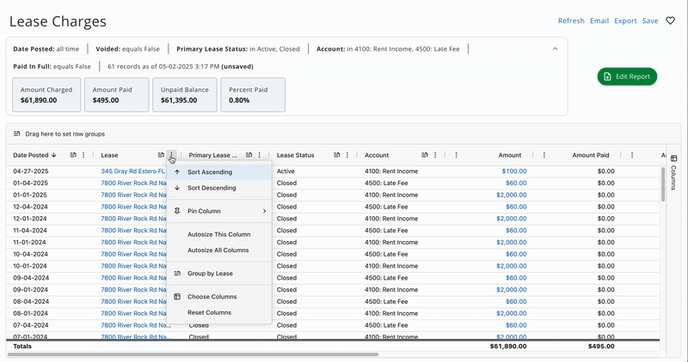Open $100.00 amount link
The width and height of the screenshot is (688, 362).
(x=514, y=171)
